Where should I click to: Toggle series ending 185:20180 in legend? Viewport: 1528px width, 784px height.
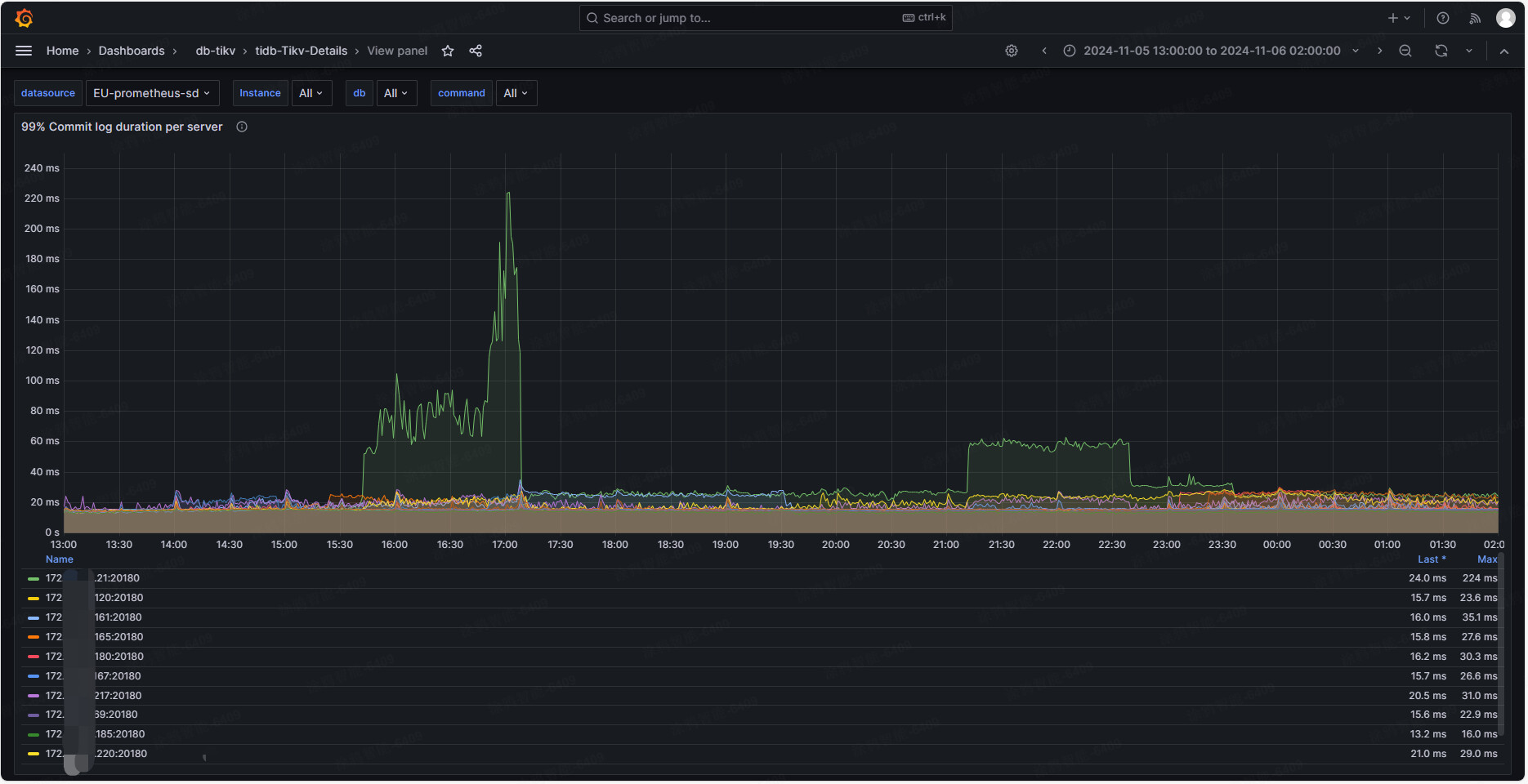click(119, 734)
